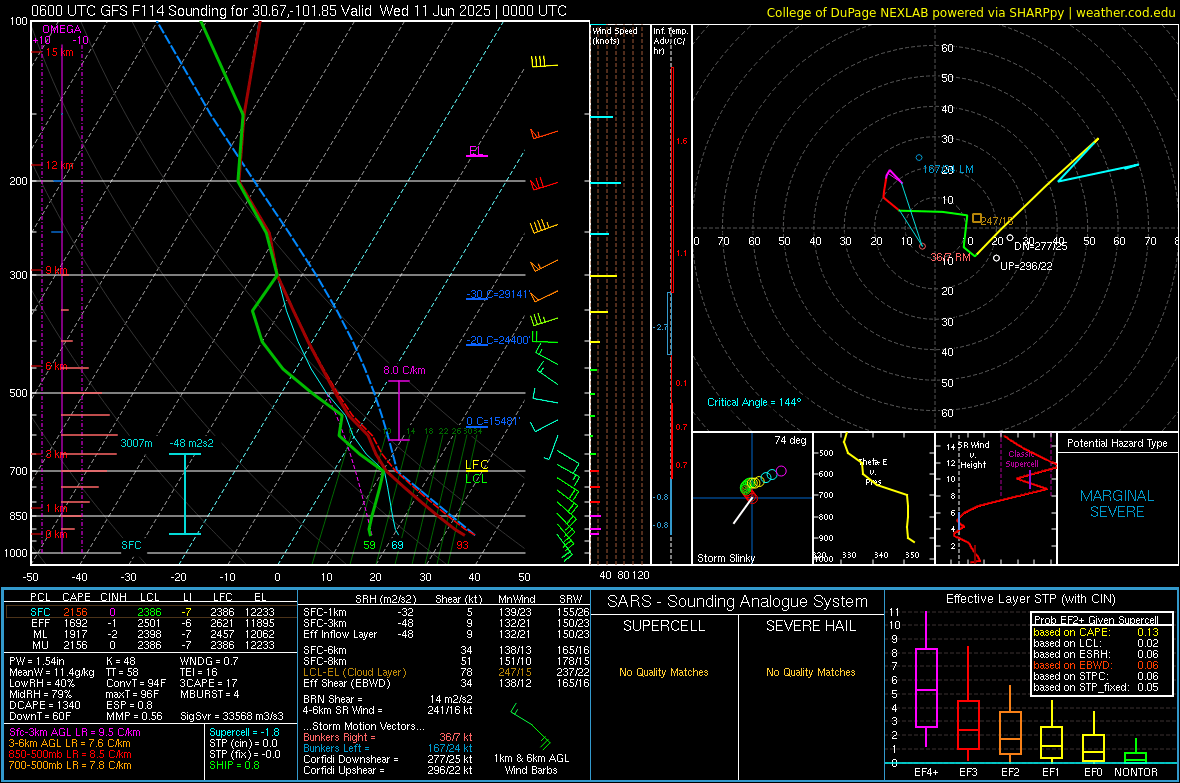The image size is (1180, 783).
Task: Click the 'UP=296/22' Corfidi label
Action: [1026, 267]
